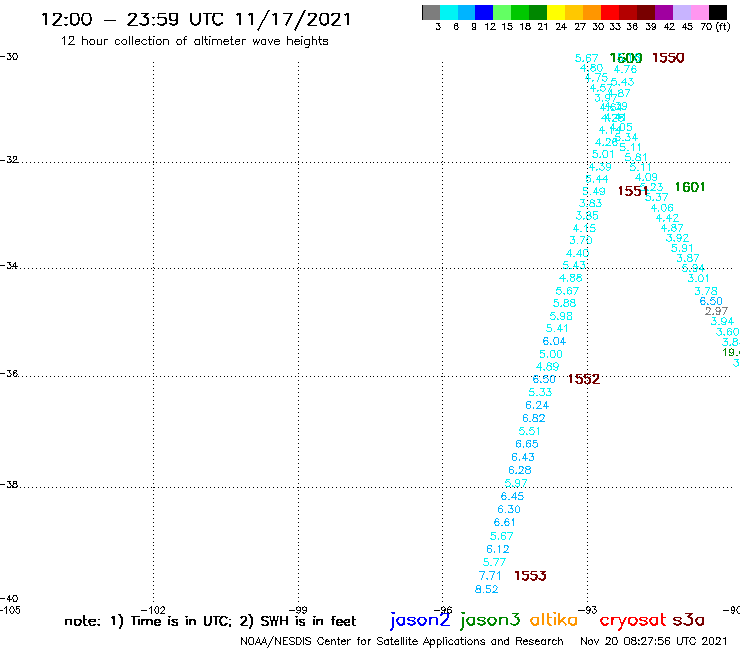Click the 1551 time stamp label
Screen dimensions: 740x650
point(632,191)
